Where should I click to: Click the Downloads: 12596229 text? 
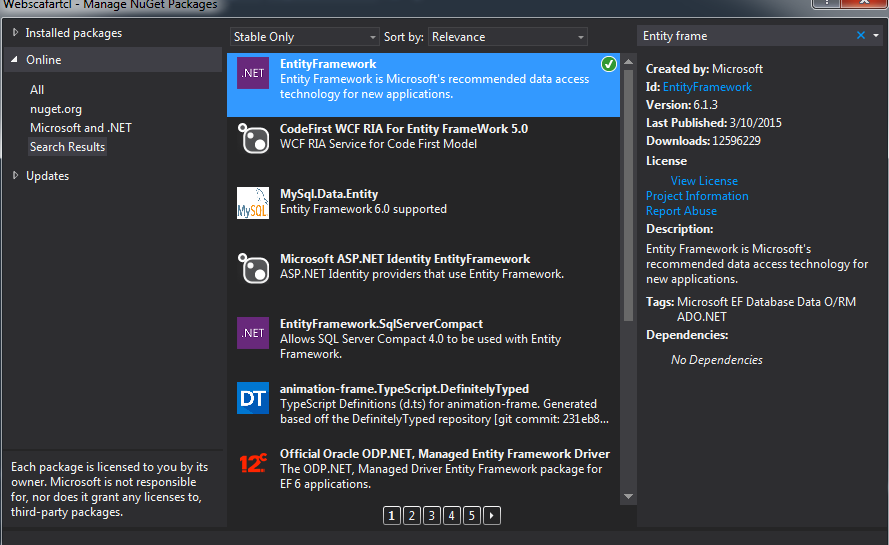pos(703,141)
